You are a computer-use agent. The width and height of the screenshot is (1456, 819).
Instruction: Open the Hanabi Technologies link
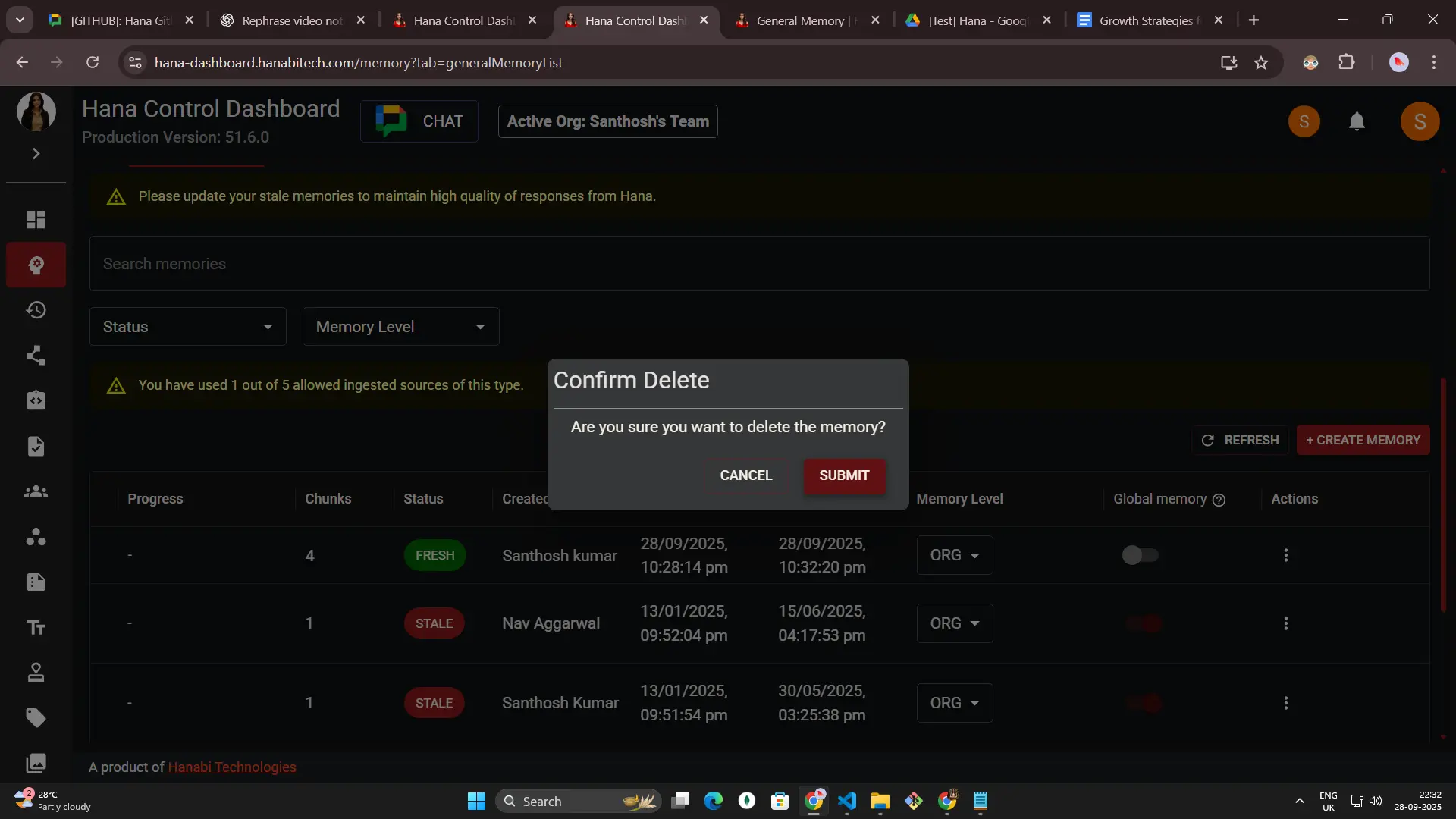coord(231,767)
